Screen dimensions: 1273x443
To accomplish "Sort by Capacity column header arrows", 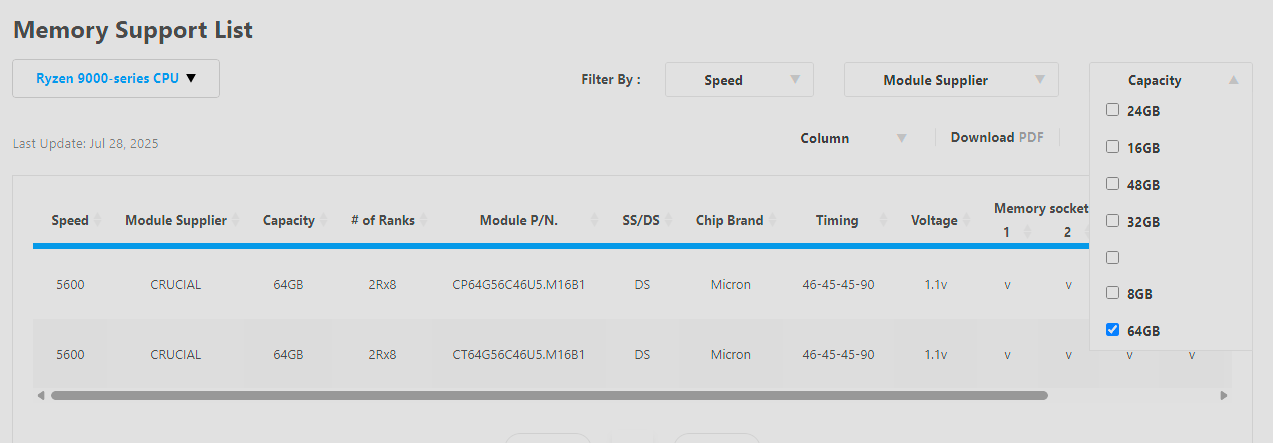I will [x=324, y=220].
